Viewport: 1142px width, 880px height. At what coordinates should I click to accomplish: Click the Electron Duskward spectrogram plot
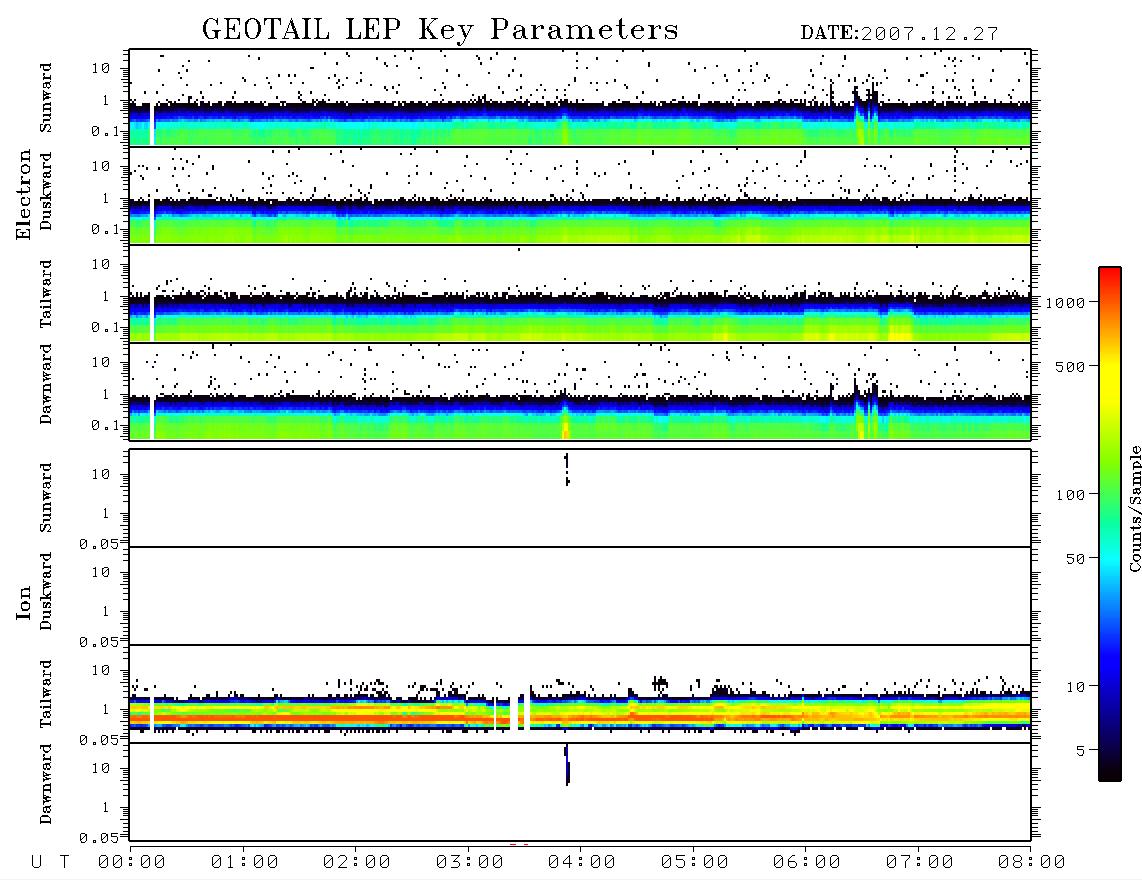tap(580, 195)
